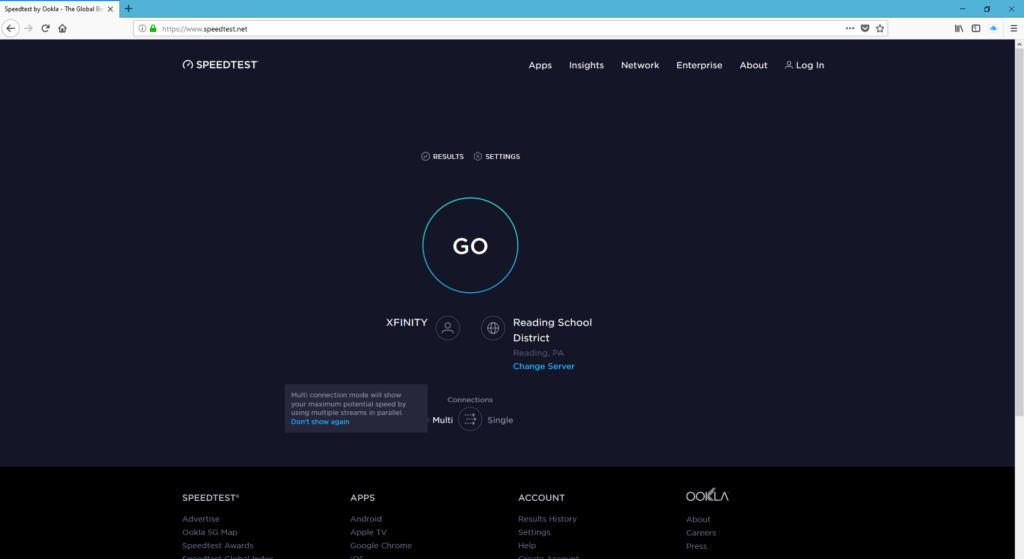Open Google Chrome footer link

[381, 545]
